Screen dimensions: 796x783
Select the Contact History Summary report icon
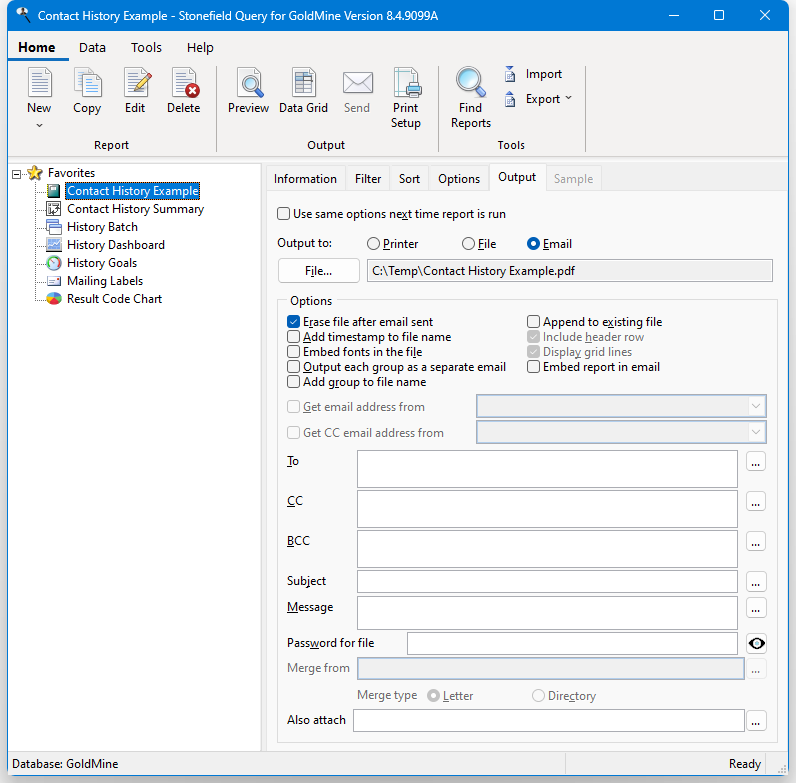pos(53,209)
